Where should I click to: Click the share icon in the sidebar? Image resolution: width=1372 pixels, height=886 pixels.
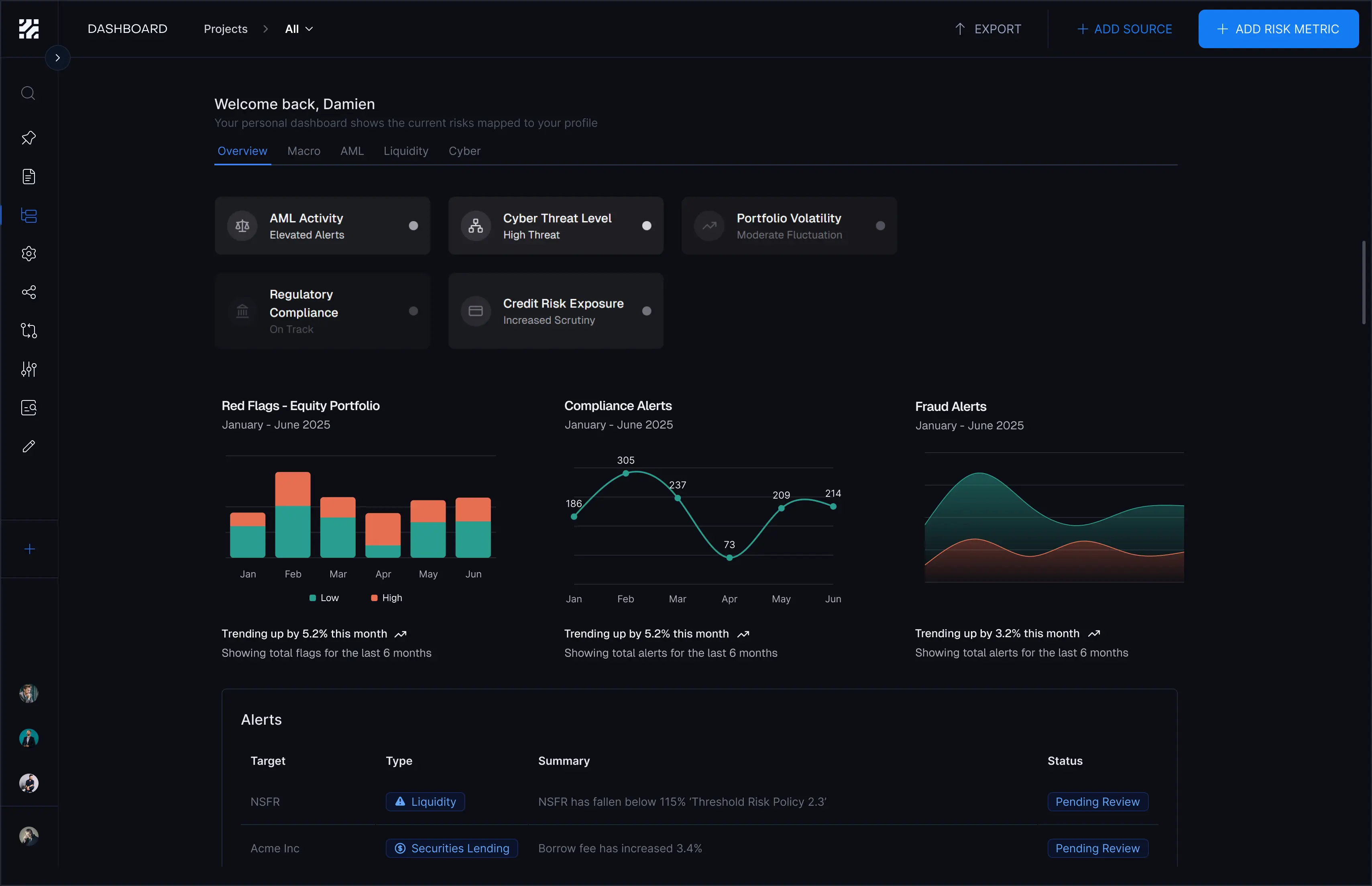[x=28, y=292]
